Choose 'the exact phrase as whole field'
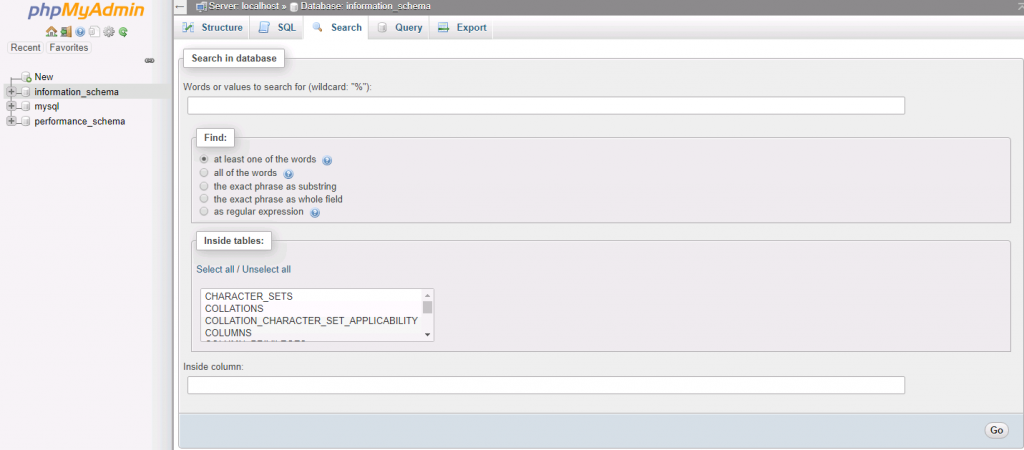This screenshot has height=450, width=1024. (204, 199)
